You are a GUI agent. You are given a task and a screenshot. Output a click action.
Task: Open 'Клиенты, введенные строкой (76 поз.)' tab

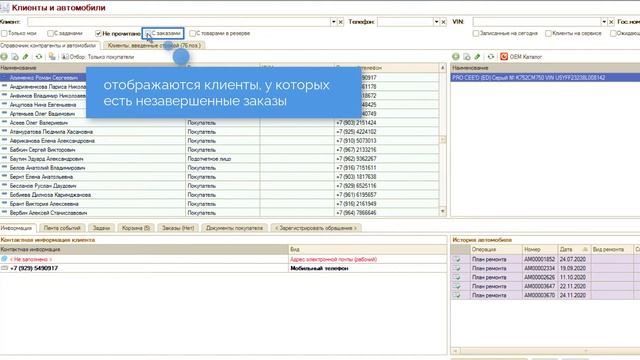(x=154, y=46)
